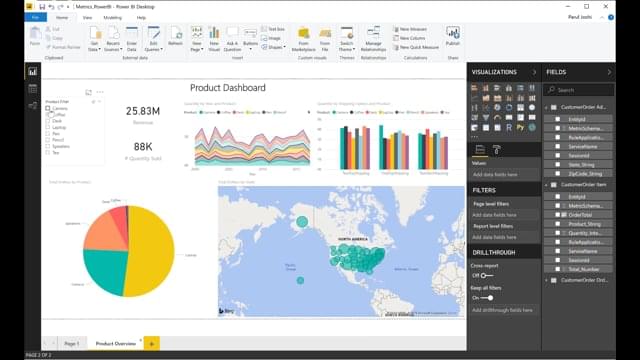Select the R script visual icon
Screen dimensions: 640x360
[509, 127]
